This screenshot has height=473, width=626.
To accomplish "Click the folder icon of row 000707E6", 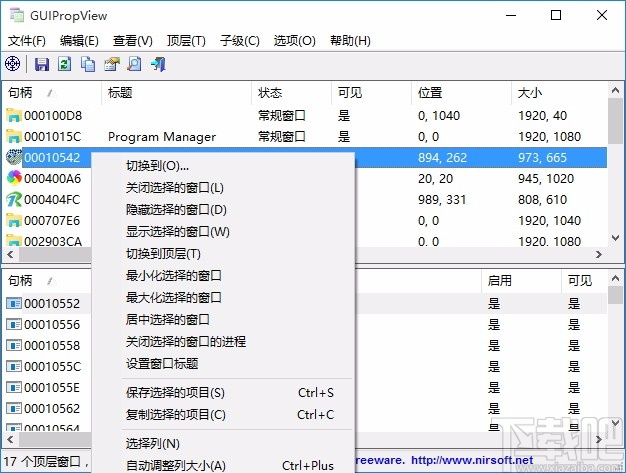I will pyautogui.click(x=14, y=220).
